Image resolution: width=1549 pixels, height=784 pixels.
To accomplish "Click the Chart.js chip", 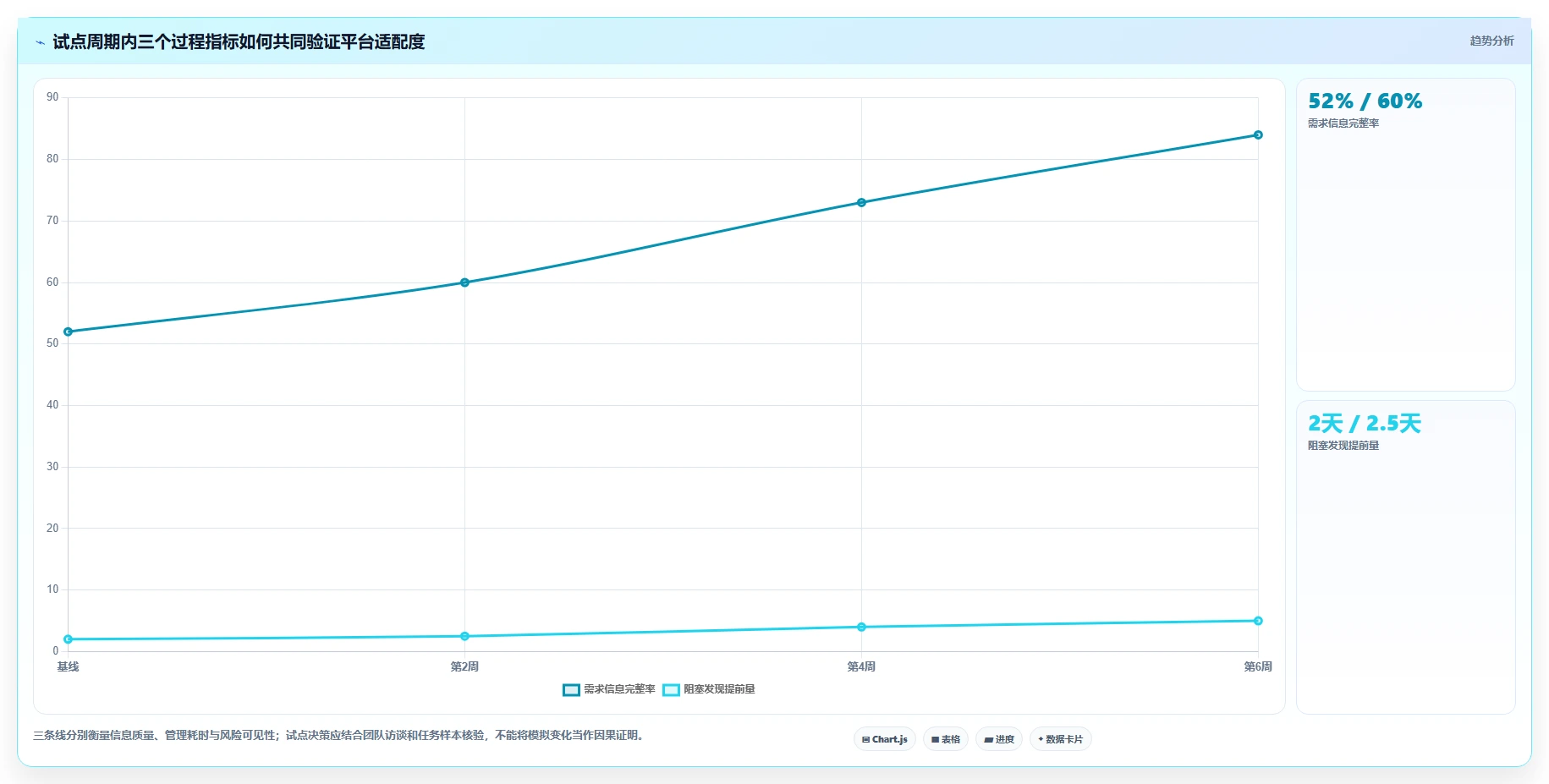I will pyautogui.click(x=884, y=739).
